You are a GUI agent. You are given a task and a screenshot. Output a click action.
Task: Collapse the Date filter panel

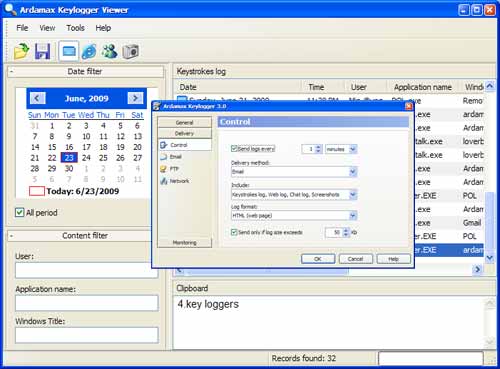pyautogui.click(x=12, y=71)
